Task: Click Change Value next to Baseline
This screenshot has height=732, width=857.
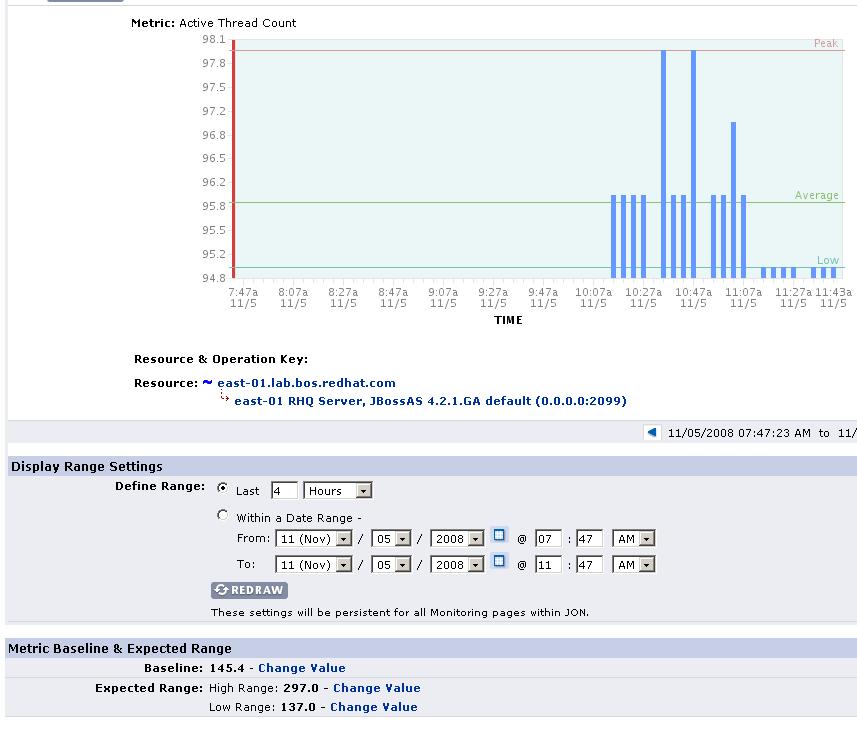Action: 302,667
